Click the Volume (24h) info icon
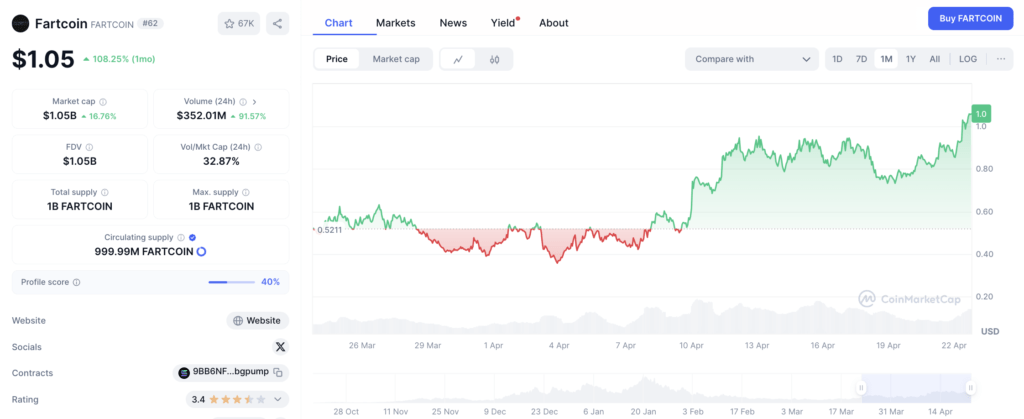This screenshot has height=419, width=1024. point(243,102)
